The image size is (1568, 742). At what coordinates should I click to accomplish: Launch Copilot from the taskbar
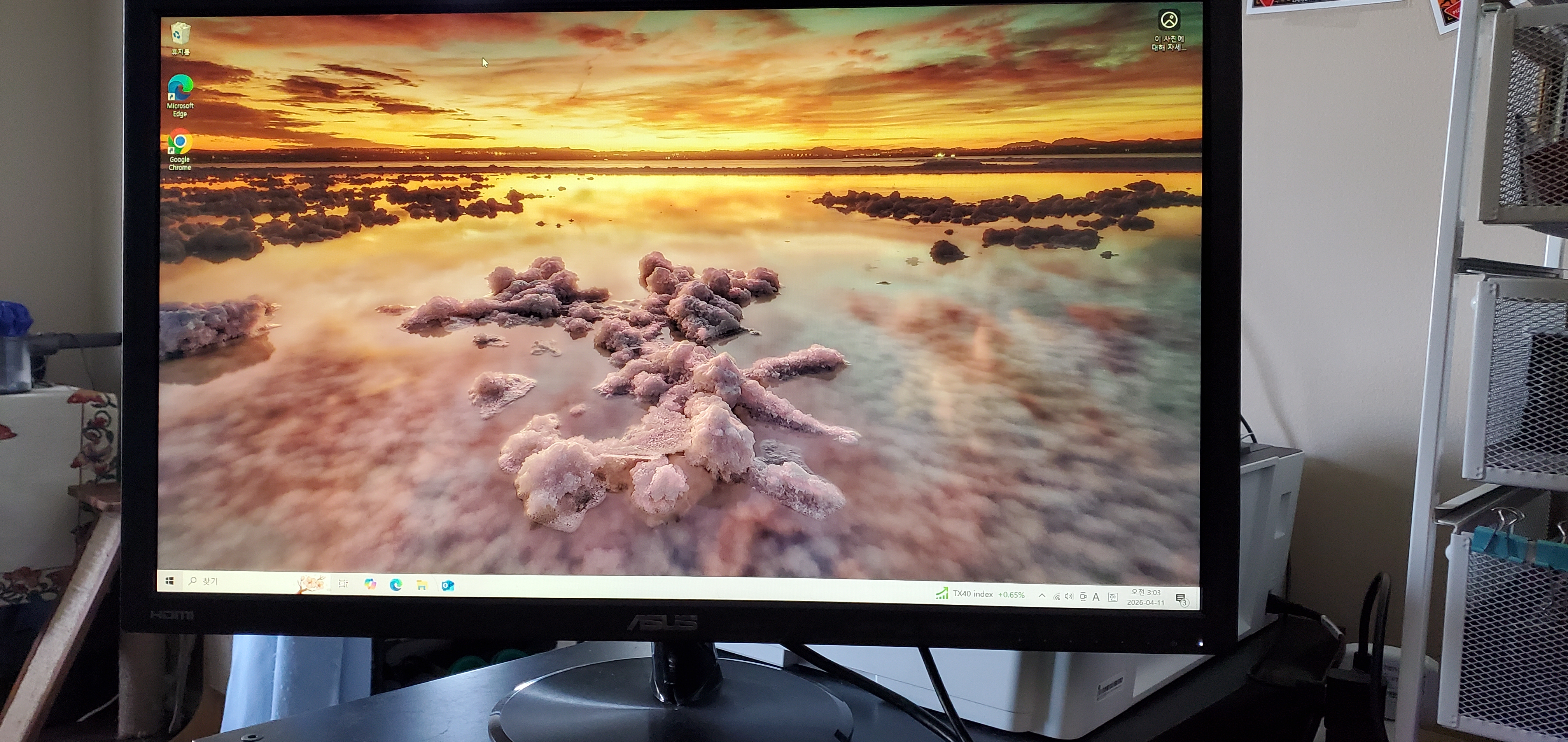[370, 584]
